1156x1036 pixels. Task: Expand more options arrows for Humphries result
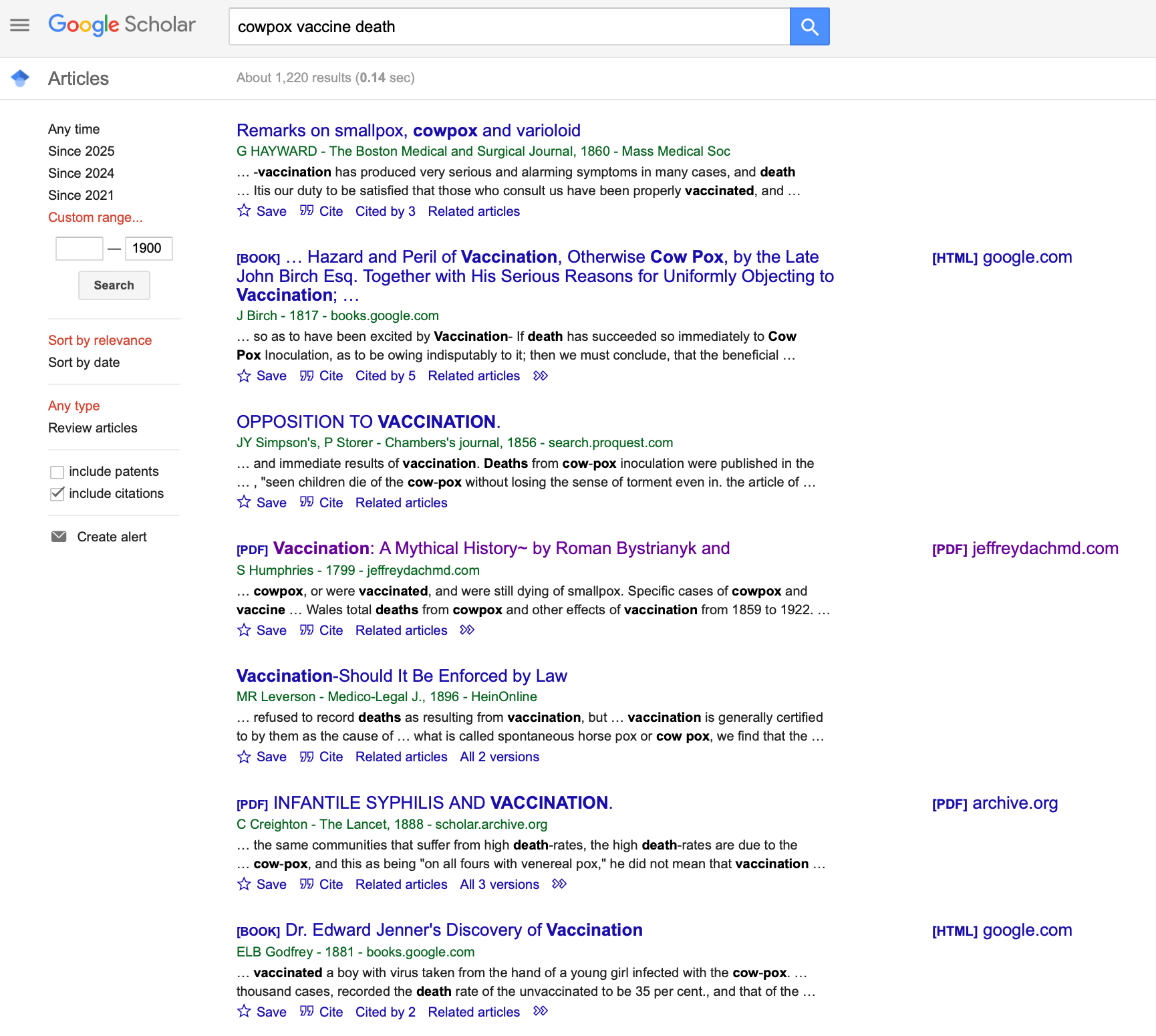click(x=467, y=630)
